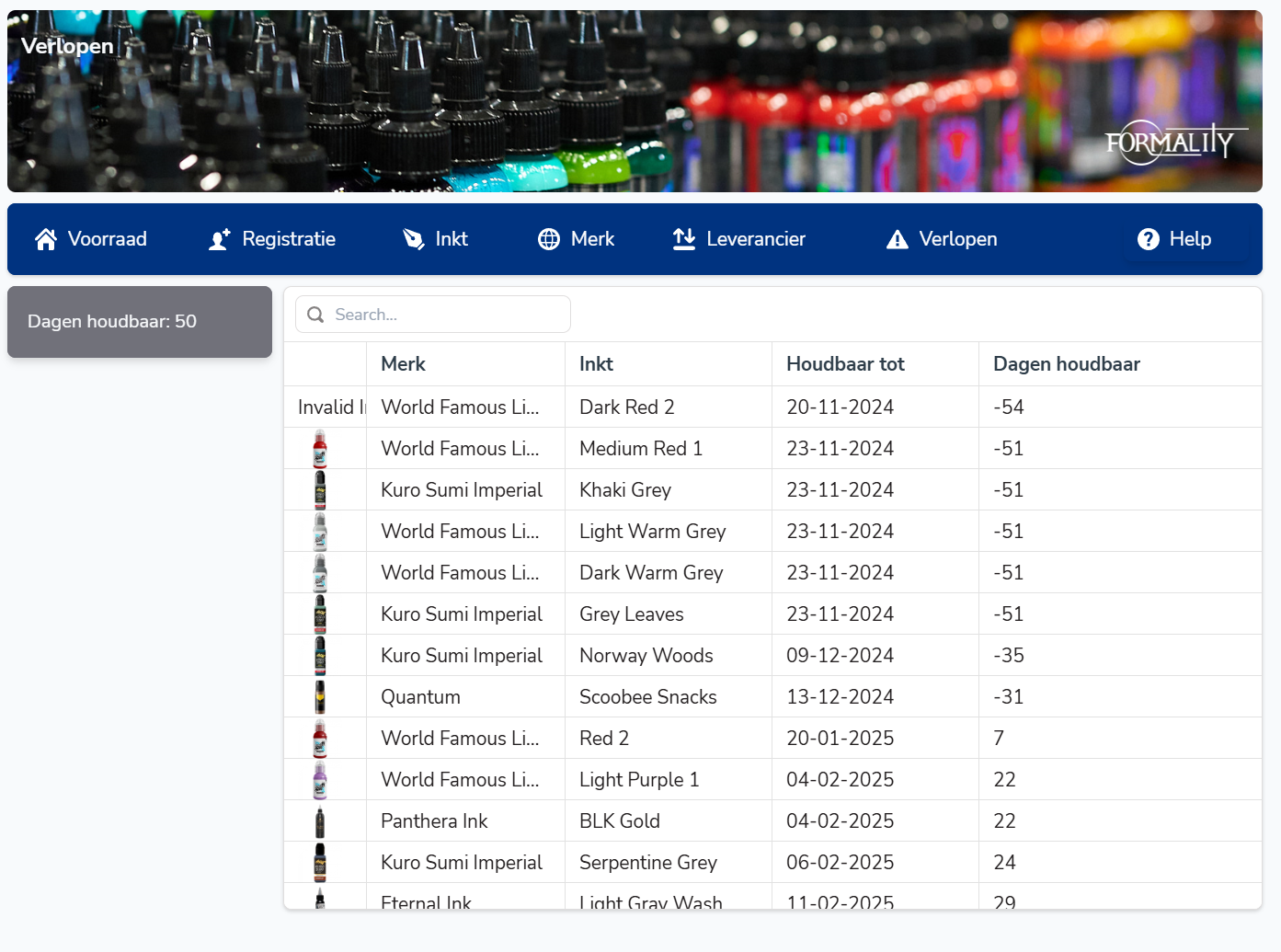The width and height of the screenshot is (1281, 952).
Task: Go to the Inkt page
Action: click(x=436, y=239)
